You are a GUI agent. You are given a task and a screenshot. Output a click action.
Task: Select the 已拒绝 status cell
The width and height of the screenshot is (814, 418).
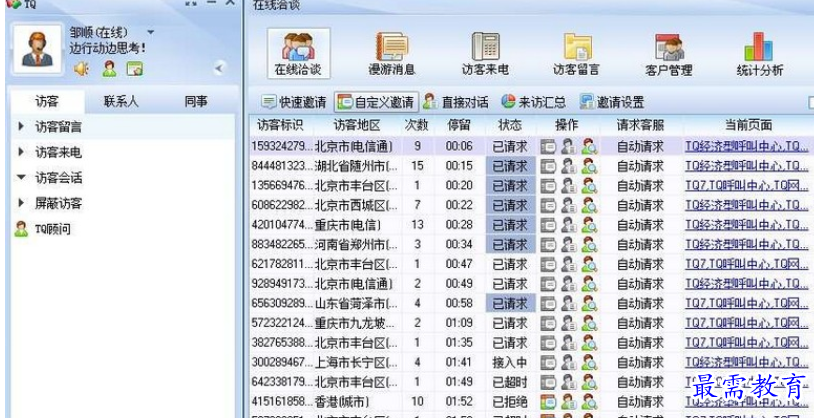pyautogui.click(x=510, y=401)
